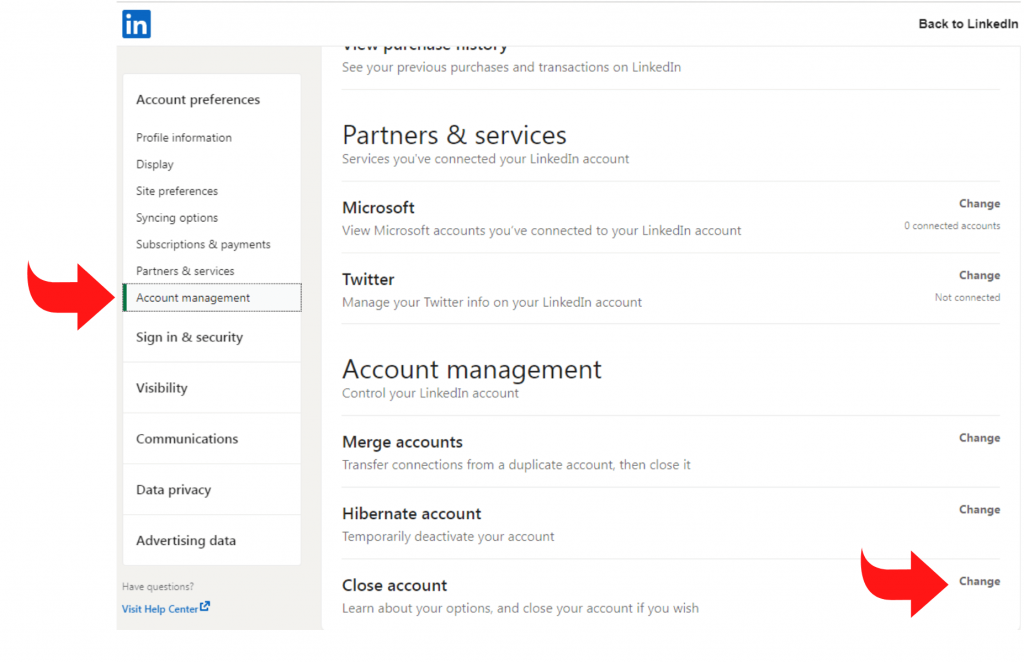Select Data privacy from the sidebar

point(173,489)
